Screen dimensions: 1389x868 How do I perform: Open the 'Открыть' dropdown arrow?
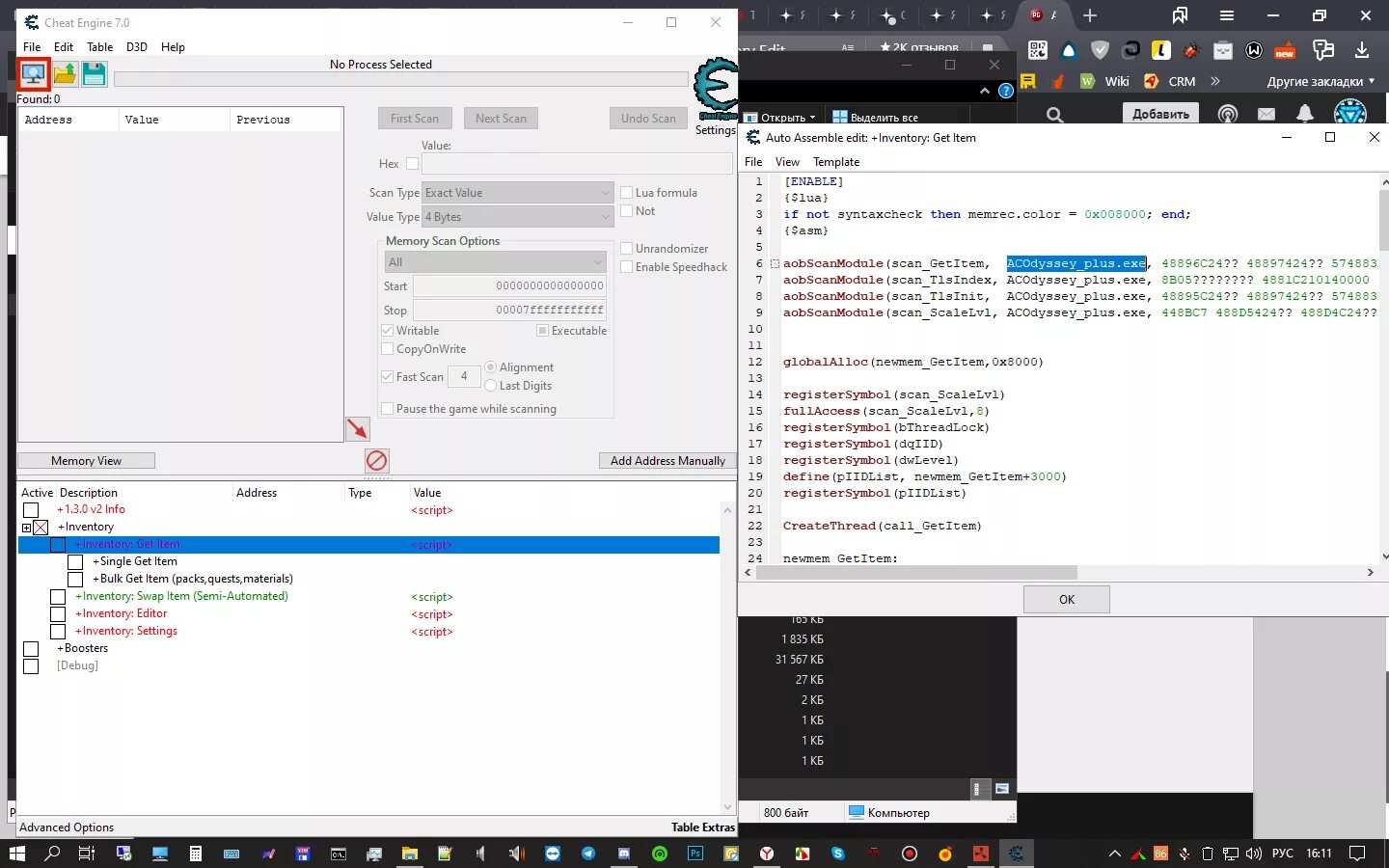point(812,118)
